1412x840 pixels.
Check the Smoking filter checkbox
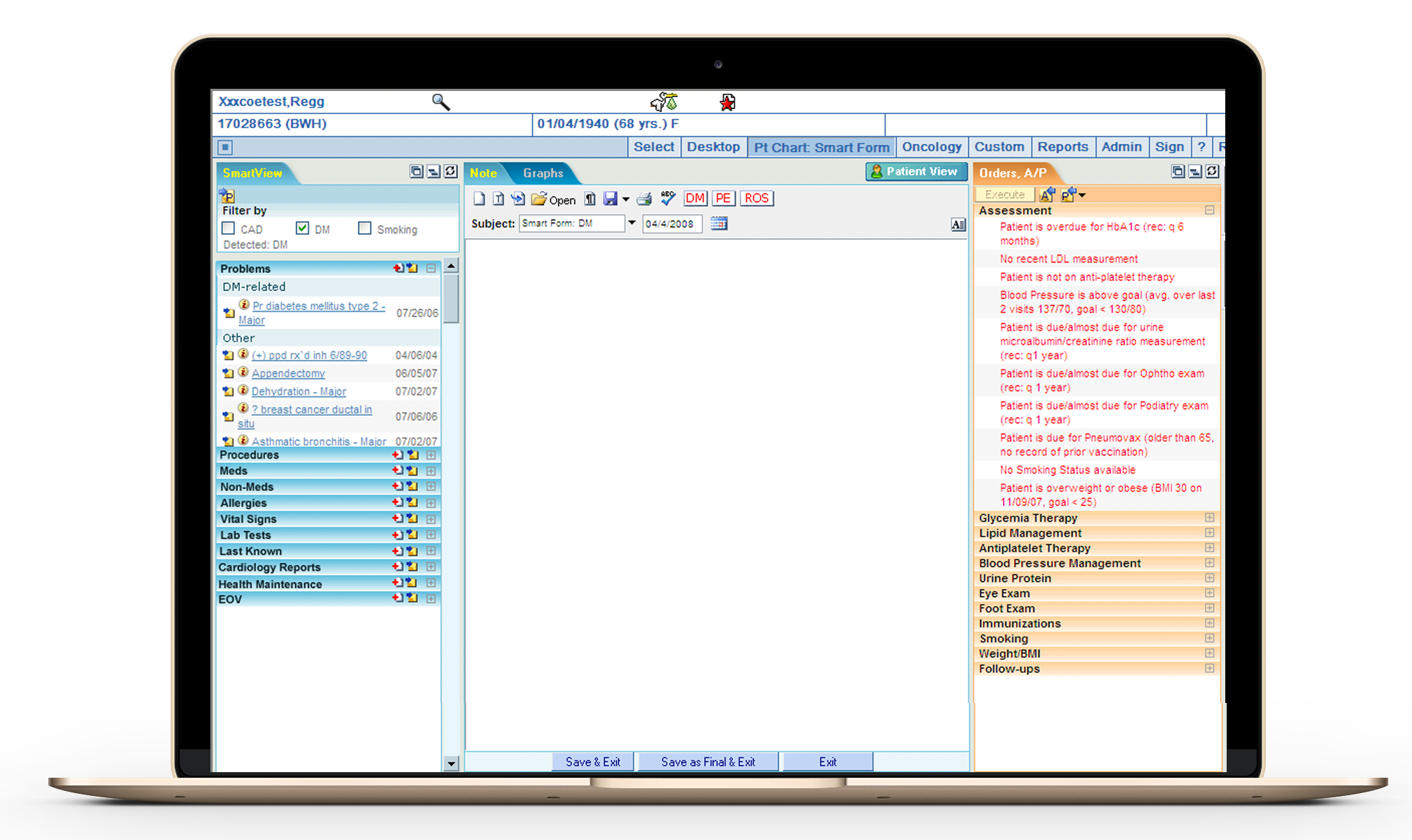coord(364,229)
